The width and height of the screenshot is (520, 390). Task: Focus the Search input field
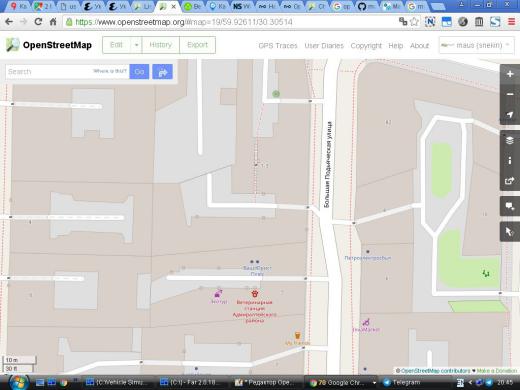point(48,72)
